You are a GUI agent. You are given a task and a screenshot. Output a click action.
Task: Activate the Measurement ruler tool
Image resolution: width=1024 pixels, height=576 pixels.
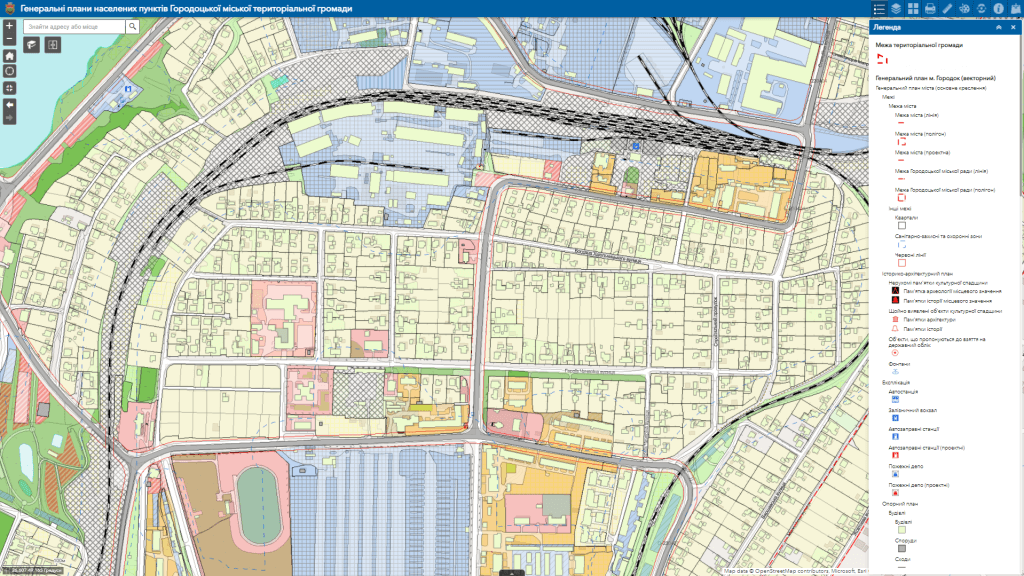click(948, 8)
